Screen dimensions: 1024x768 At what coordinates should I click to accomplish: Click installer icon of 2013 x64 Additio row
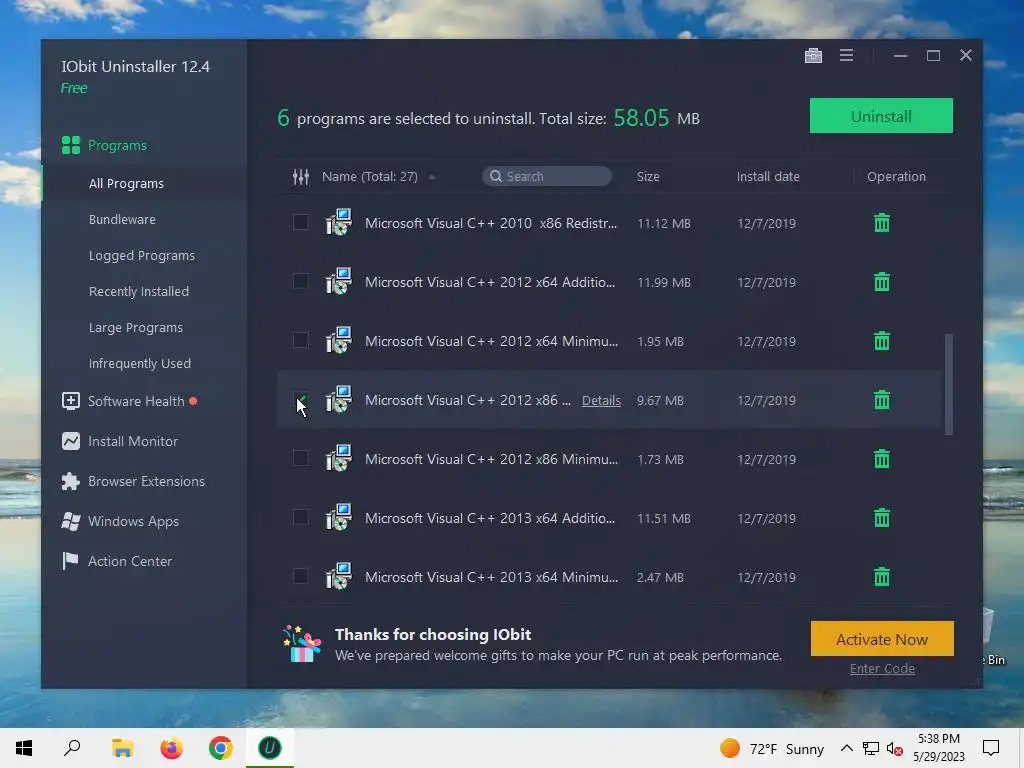click(x=338, y=517)
